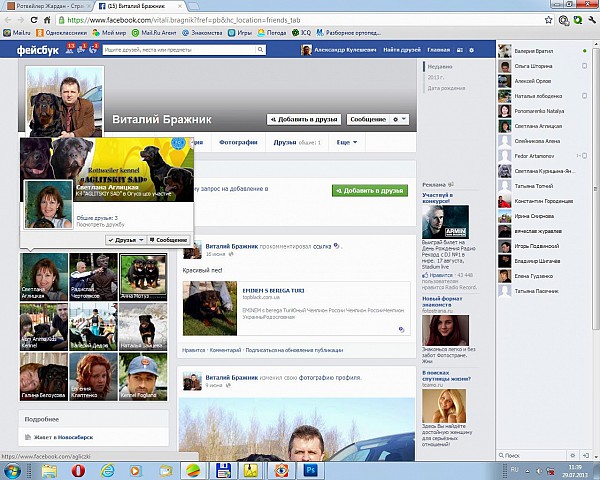Select the Виталий Бражник browser tab
The width and height of the screenshot is (600, 480).
pyautogui.click(x=140, y=6)
